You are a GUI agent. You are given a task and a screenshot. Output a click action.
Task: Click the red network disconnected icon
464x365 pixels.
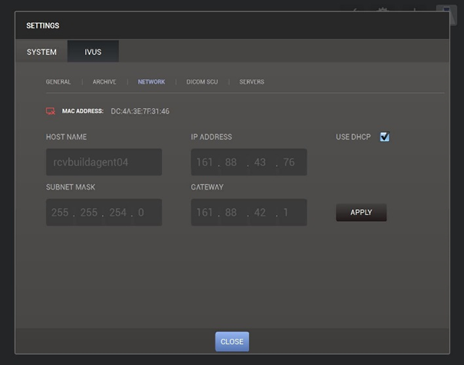50,111
